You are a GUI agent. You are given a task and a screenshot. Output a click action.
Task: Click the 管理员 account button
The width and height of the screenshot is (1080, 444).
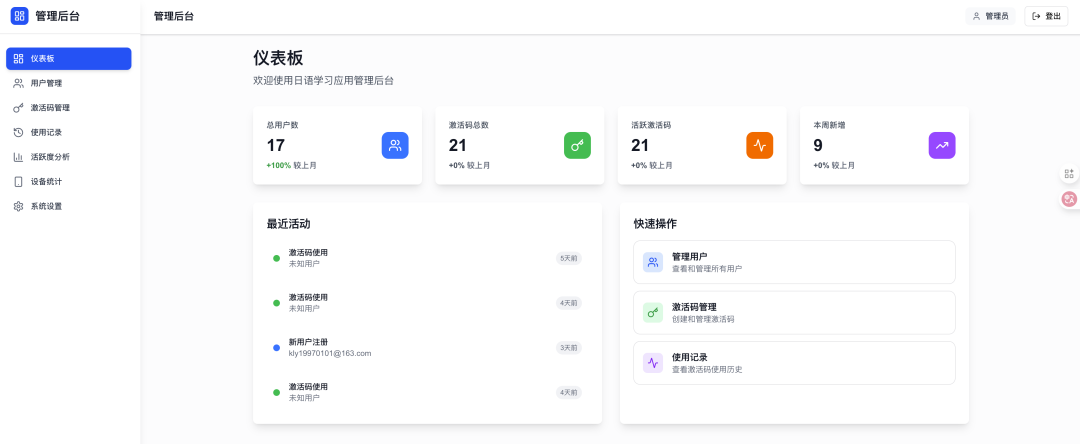[990, 16]
